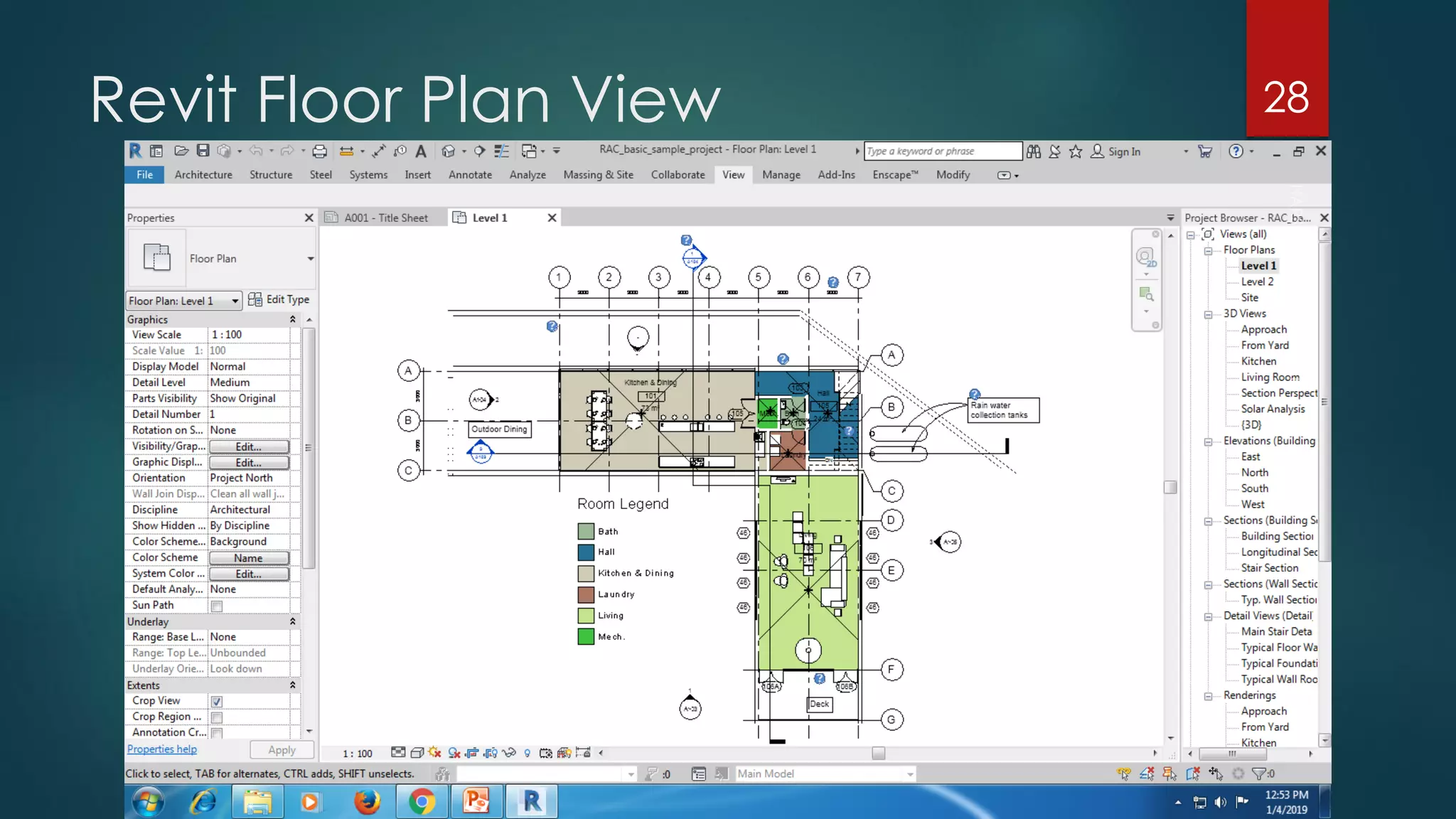Viewport: 1456px width, 819px height.
Task: Open the Chrome icon in Windows taskbar
Action: pyautogui.click(x=422, y=802)
